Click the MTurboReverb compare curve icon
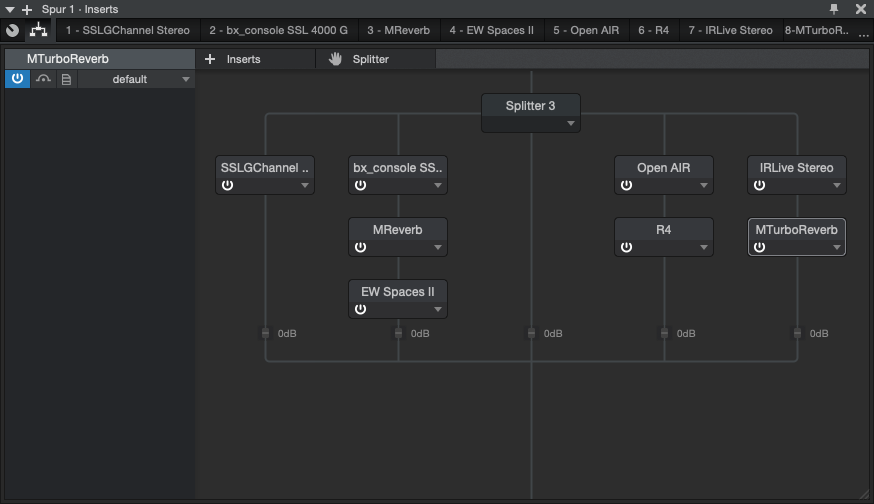The width and height of the screenshot is (874, 504). [x=42, y=79]
